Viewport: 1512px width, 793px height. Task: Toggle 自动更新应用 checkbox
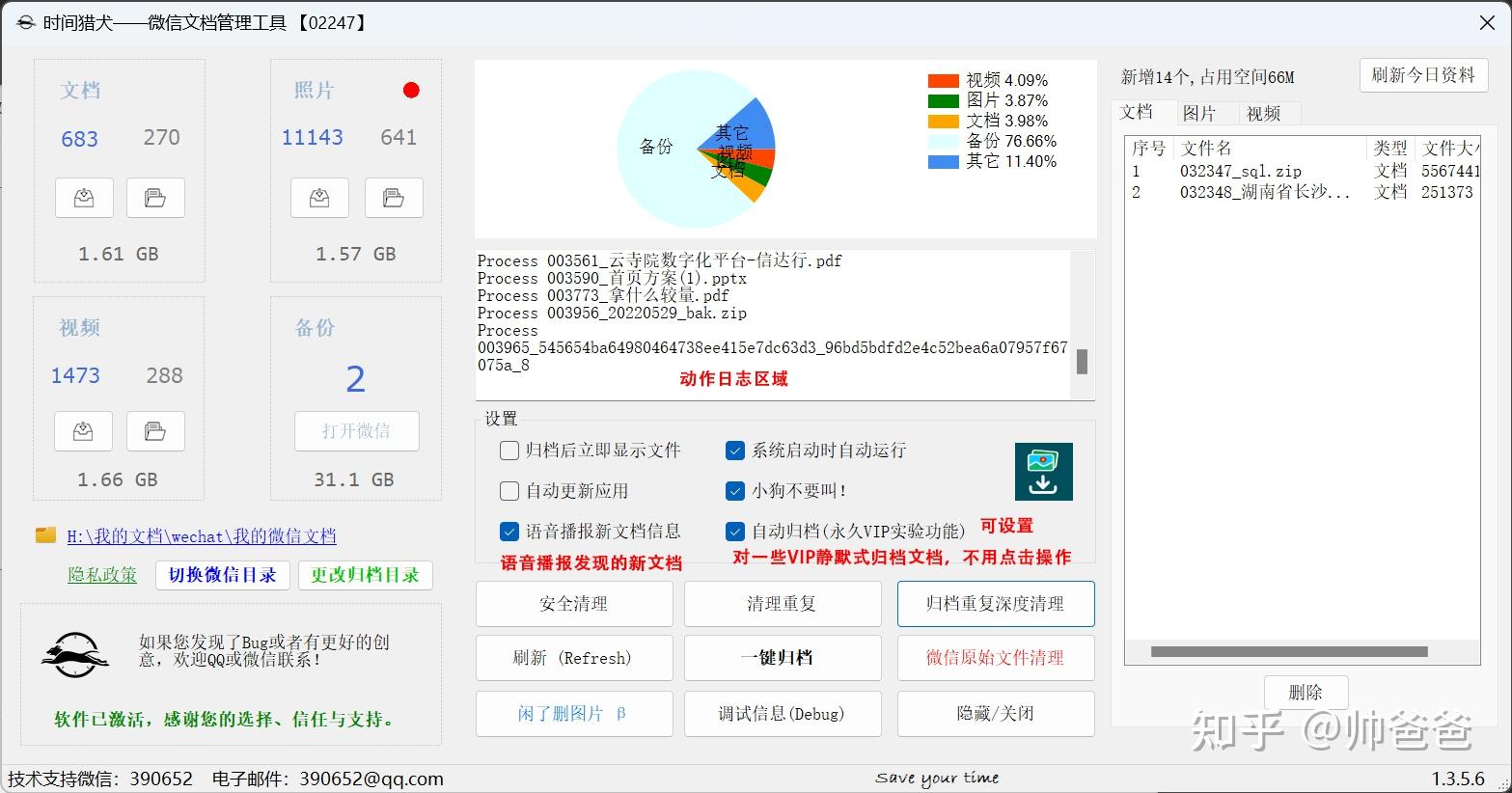click(x=509, y=491)
